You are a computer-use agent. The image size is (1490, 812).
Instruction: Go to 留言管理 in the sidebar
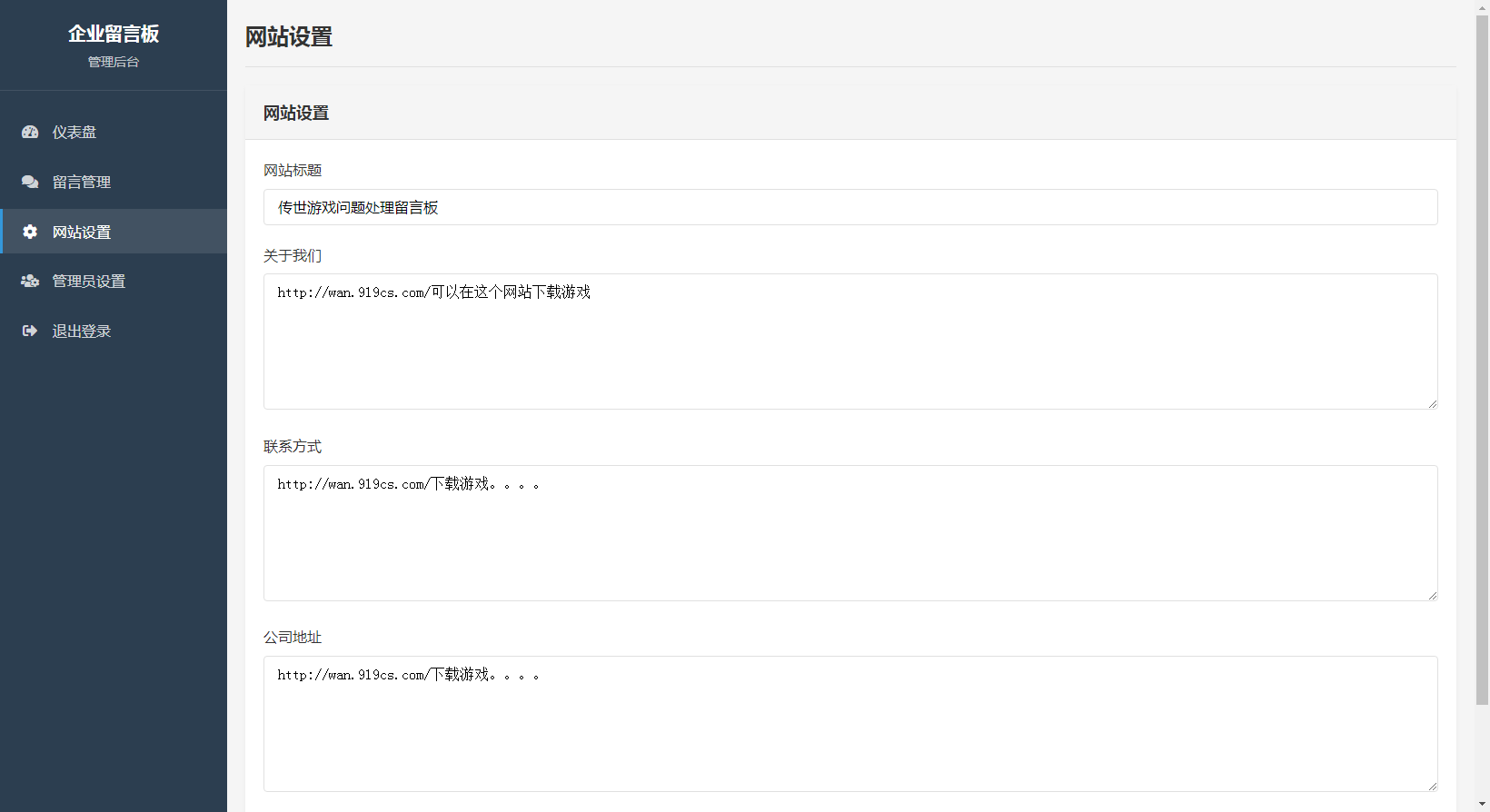coord(81,183)
